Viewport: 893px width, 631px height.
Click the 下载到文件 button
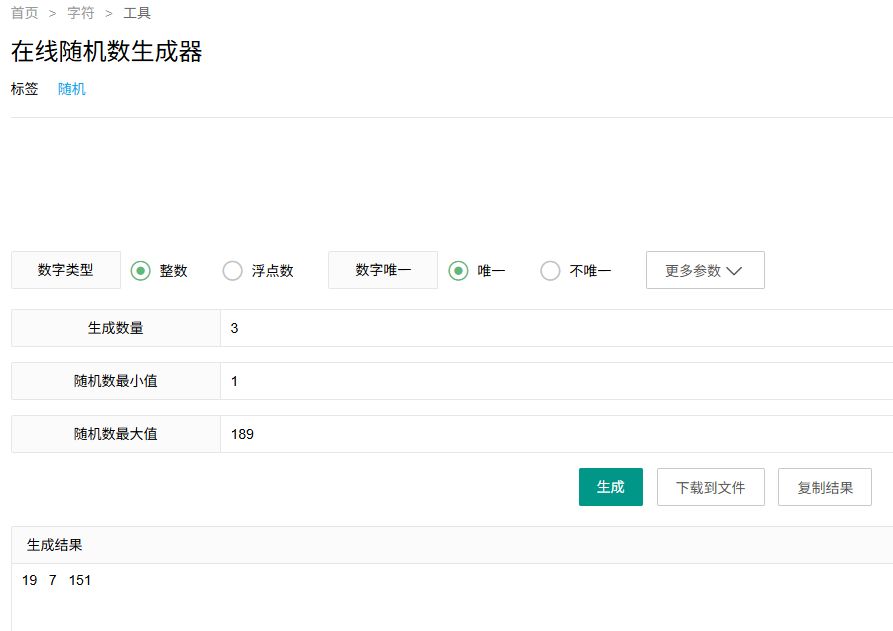[711, 487]
